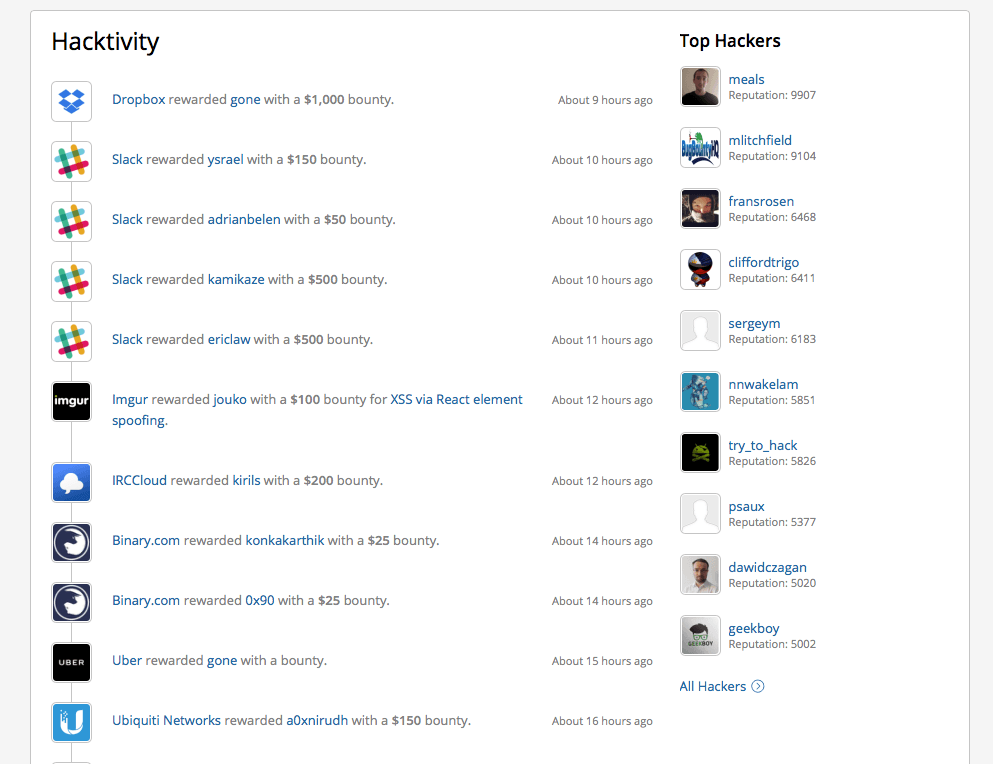Click the "About 15 hours ago" timestamp
The width and height of the screenshot is (993, 764).
(602, 661)
